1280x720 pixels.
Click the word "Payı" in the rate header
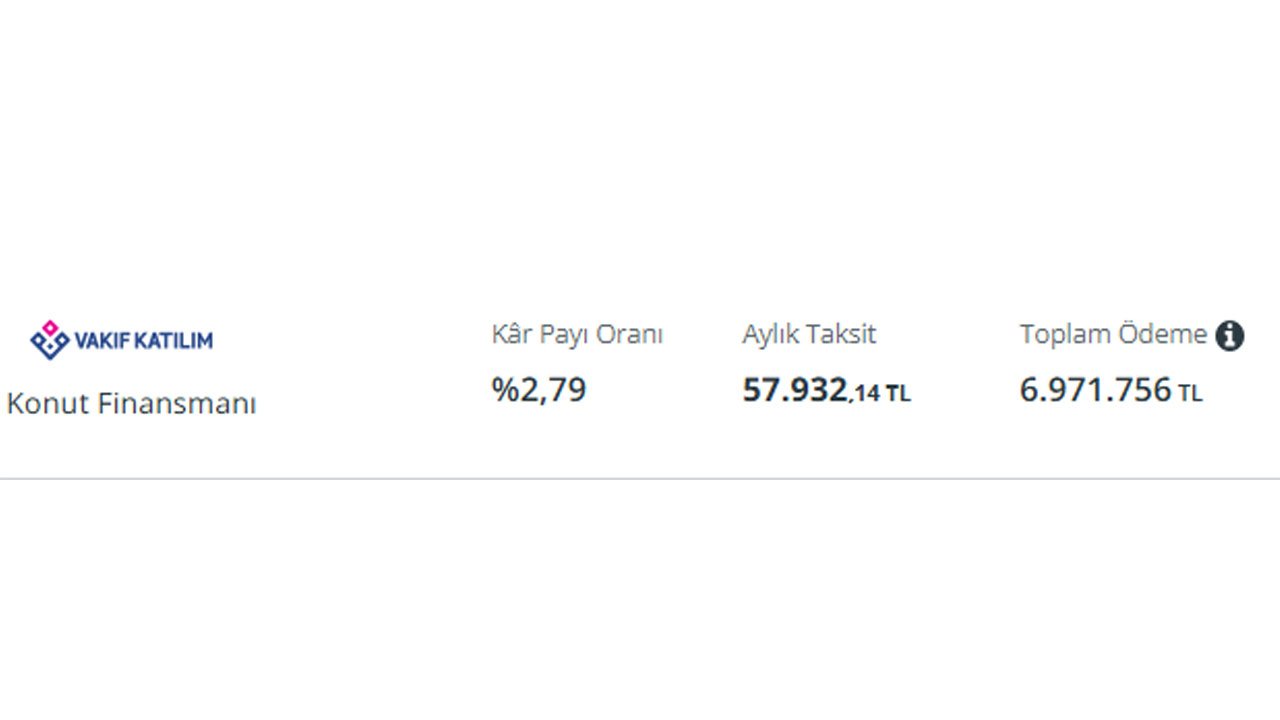pyautogui.click(x=564, y=335)
